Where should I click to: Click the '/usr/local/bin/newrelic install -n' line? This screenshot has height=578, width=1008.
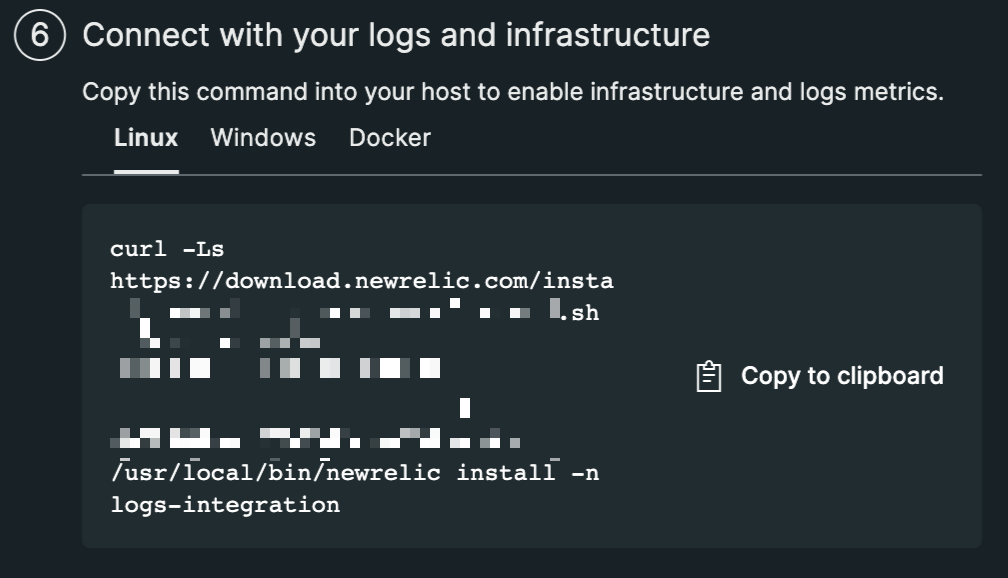(x=355, y=473)
